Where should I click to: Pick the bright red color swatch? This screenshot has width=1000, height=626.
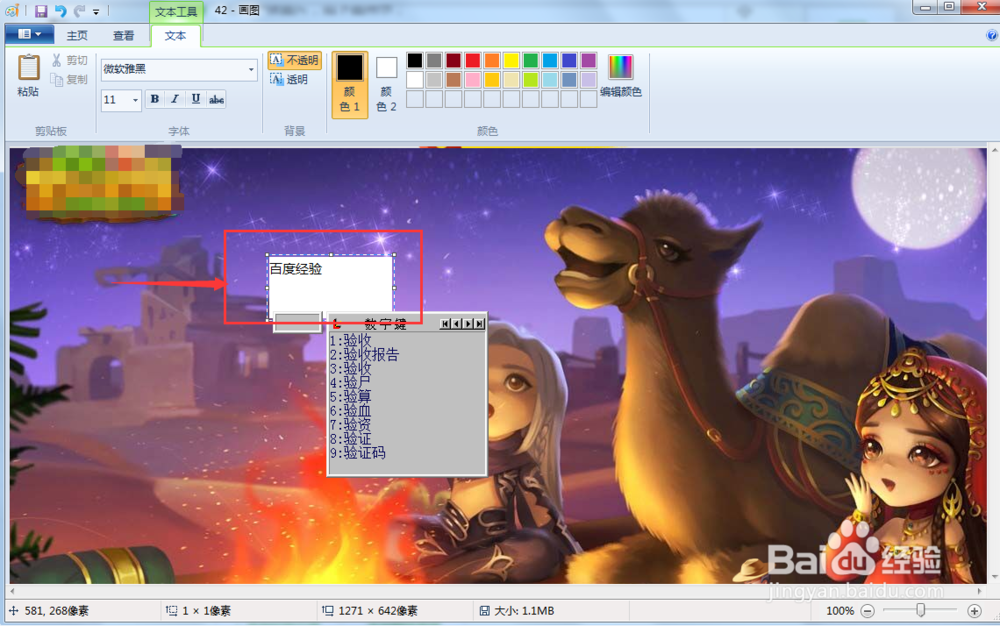pos(473,61)
